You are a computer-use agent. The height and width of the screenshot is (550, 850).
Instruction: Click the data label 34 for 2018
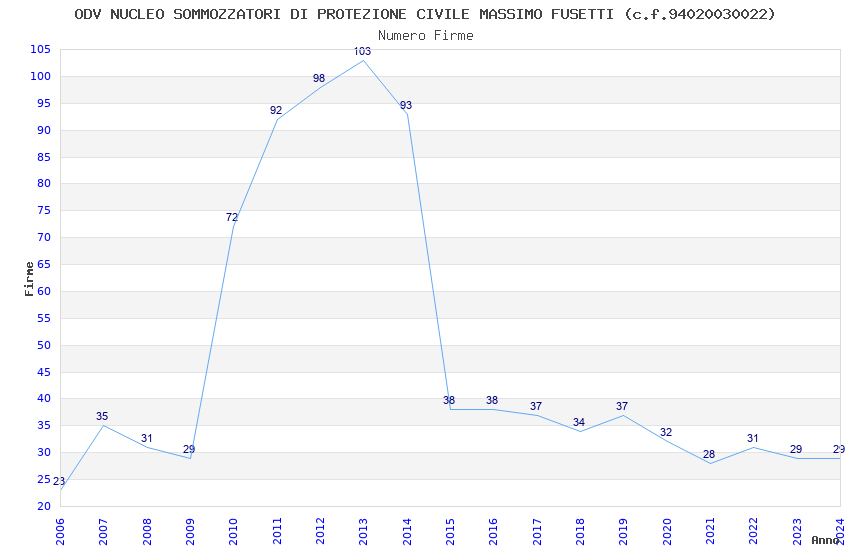coord(579,422)
